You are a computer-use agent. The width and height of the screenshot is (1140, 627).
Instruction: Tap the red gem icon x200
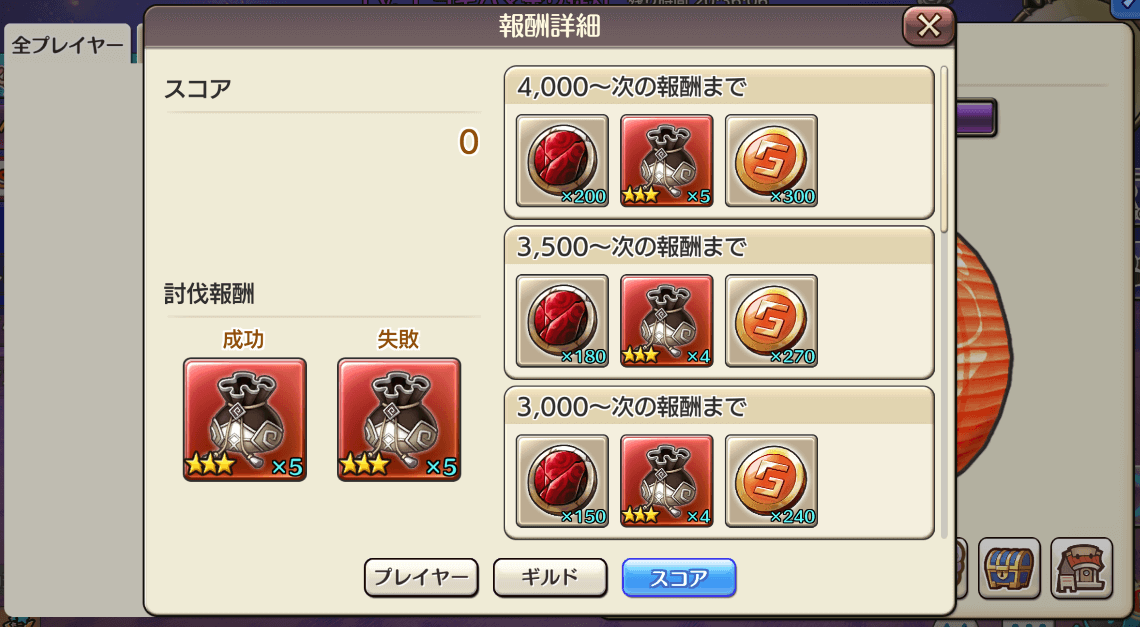(562, 161)
